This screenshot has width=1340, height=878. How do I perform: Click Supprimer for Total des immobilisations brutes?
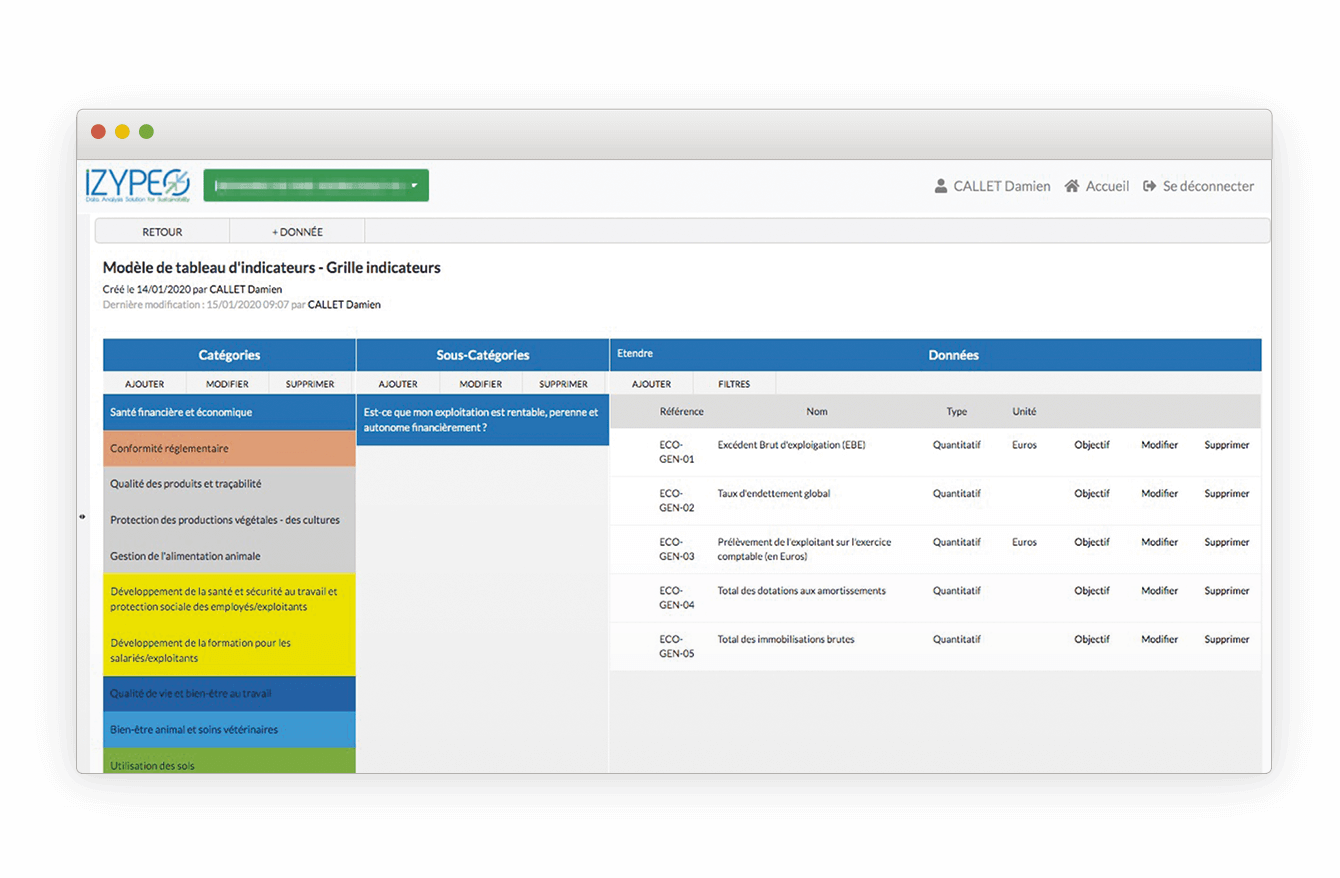pos(1226,639)
